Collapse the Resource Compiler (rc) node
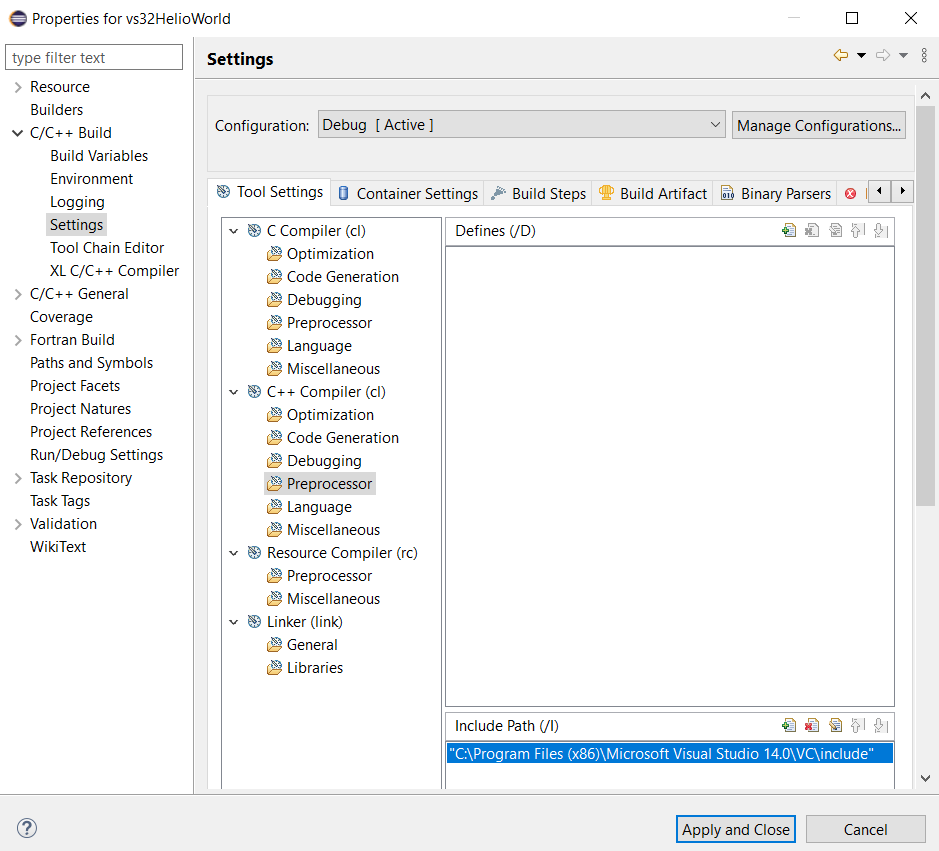This screenshot has width=939, height=851. [x=234, y=553]
